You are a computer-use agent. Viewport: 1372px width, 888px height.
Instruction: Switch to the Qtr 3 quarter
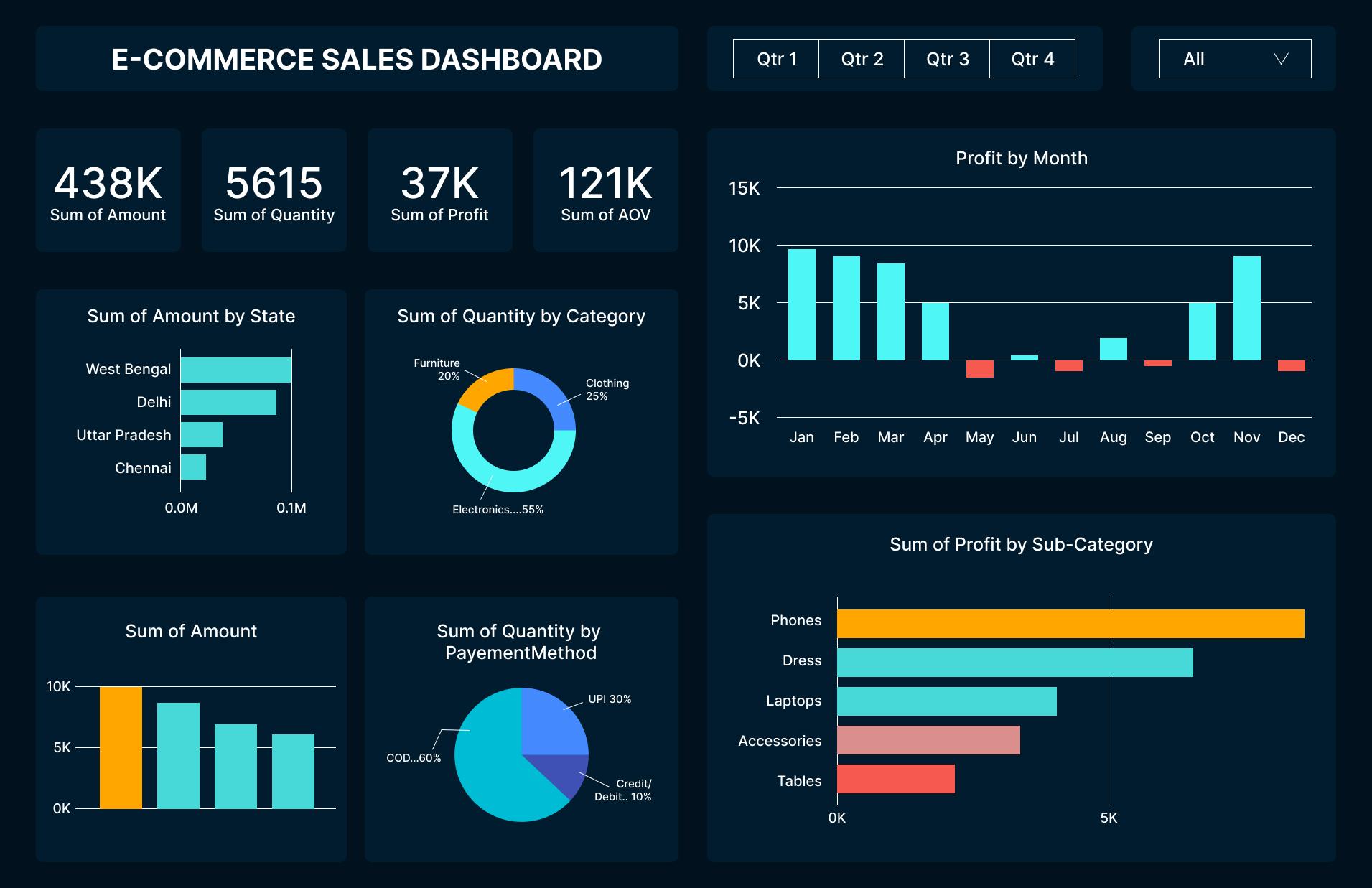pos(946,59)
